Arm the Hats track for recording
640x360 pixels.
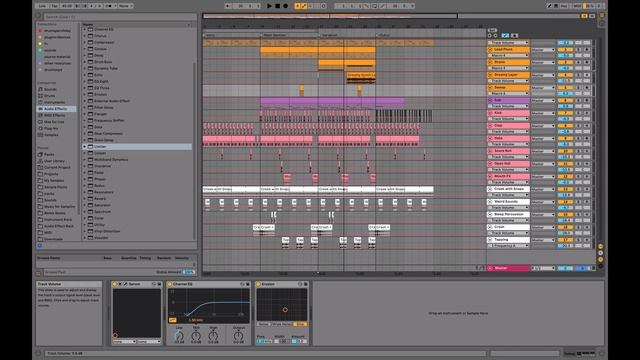click(587, 138)
